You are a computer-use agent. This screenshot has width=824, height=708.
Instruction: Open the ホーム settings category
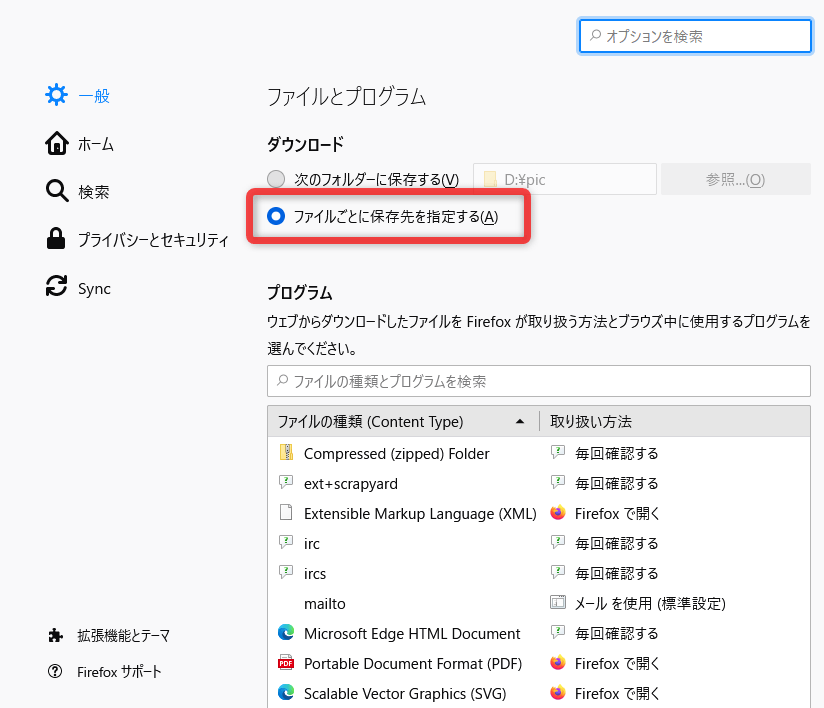[79, 143]
